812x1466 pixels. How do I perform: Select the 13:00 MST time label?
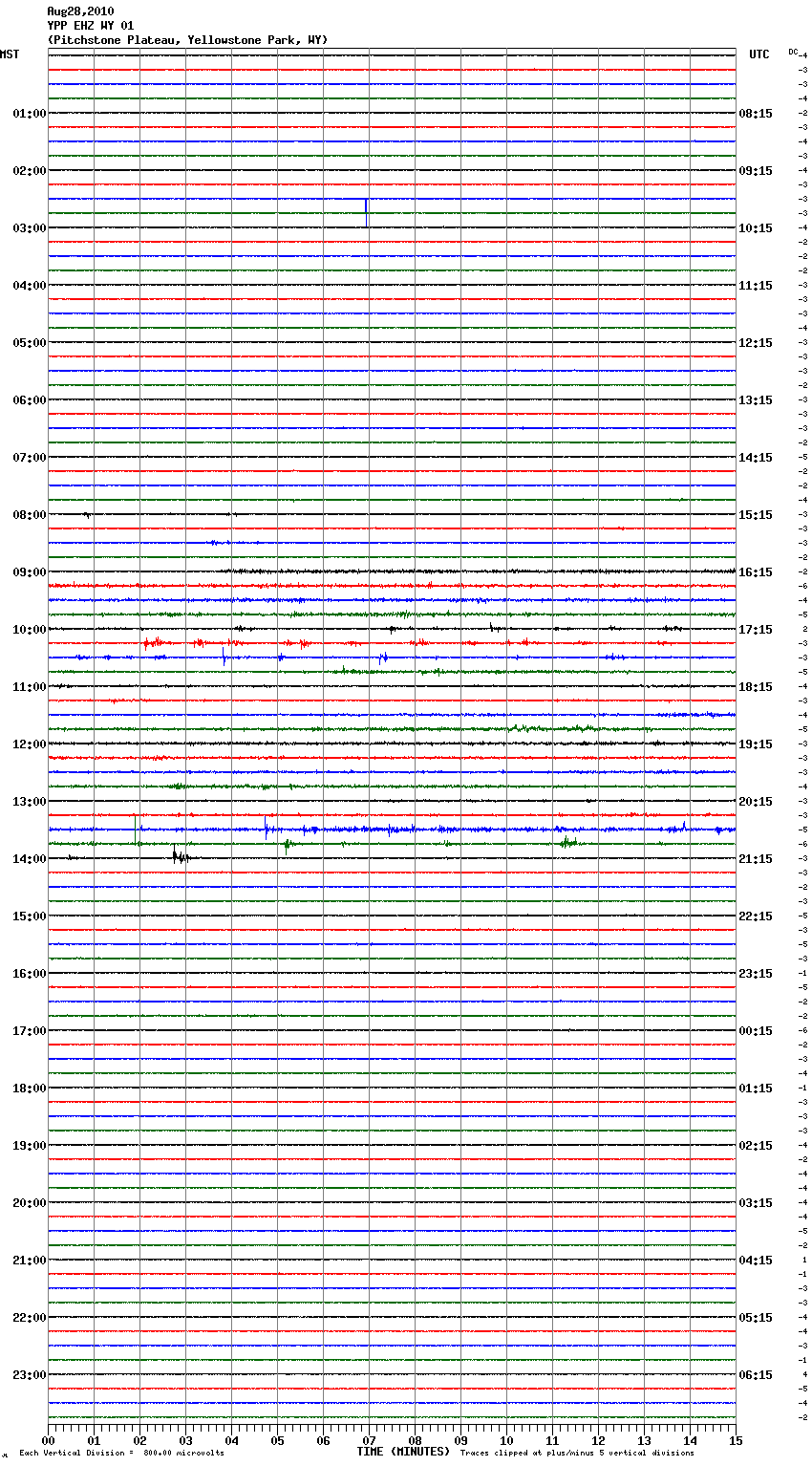tap(30, 802)
